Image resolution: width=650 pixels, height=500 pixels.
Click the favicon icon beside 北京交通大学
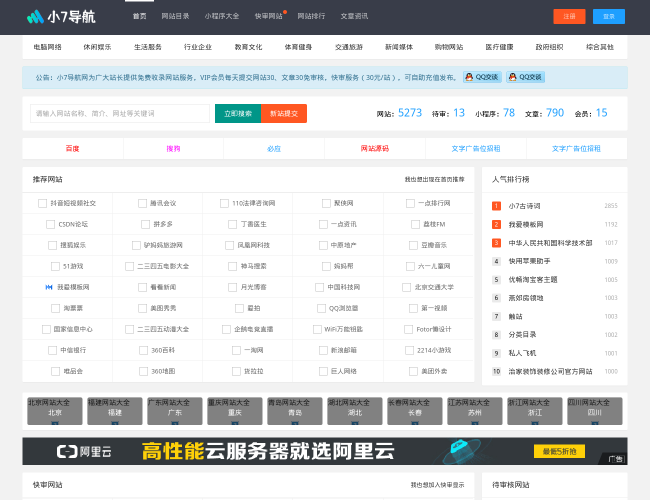[407, 287]
